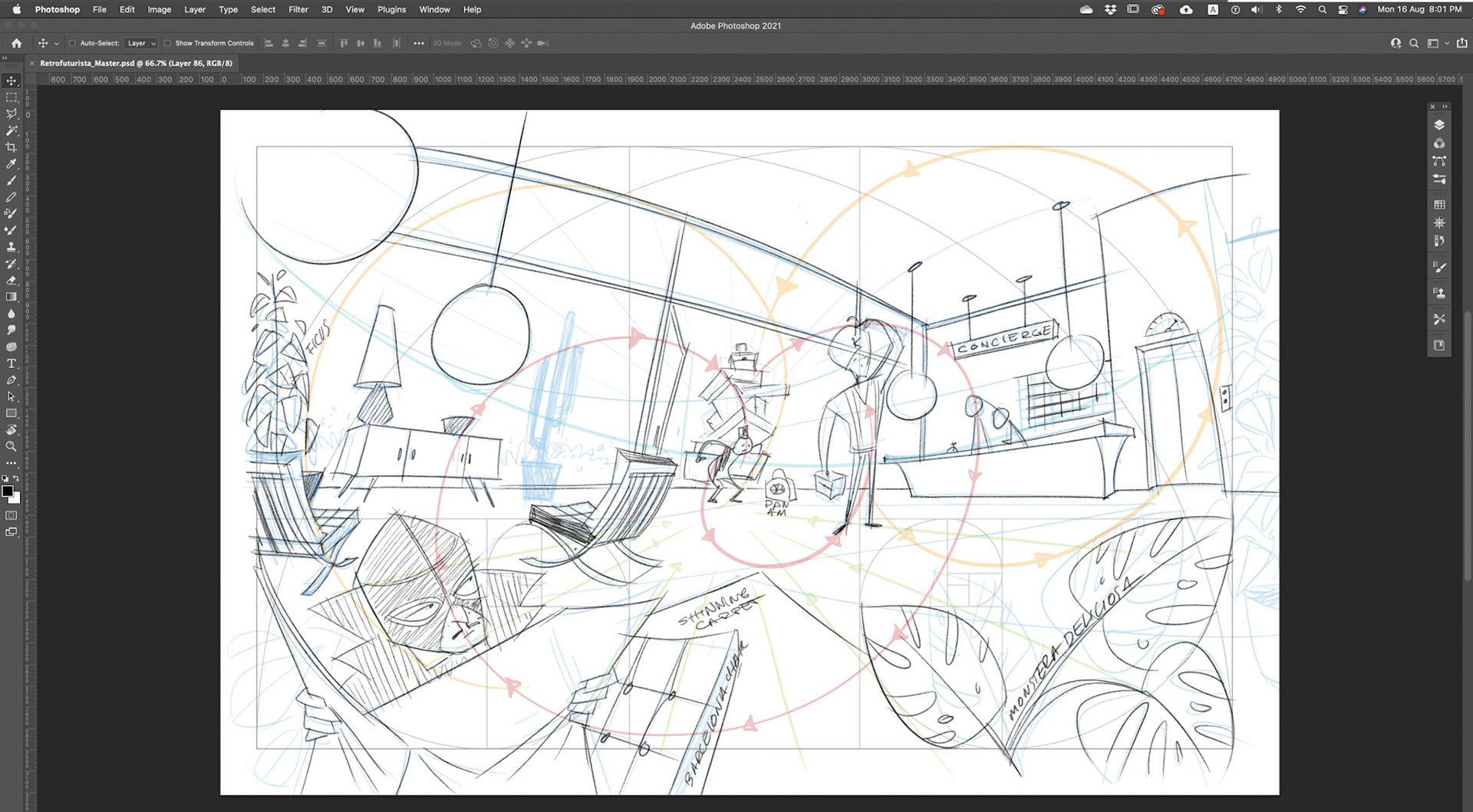Open additional options via ellipsis in options bar
1473x812 pixels.
pos(418,43)
